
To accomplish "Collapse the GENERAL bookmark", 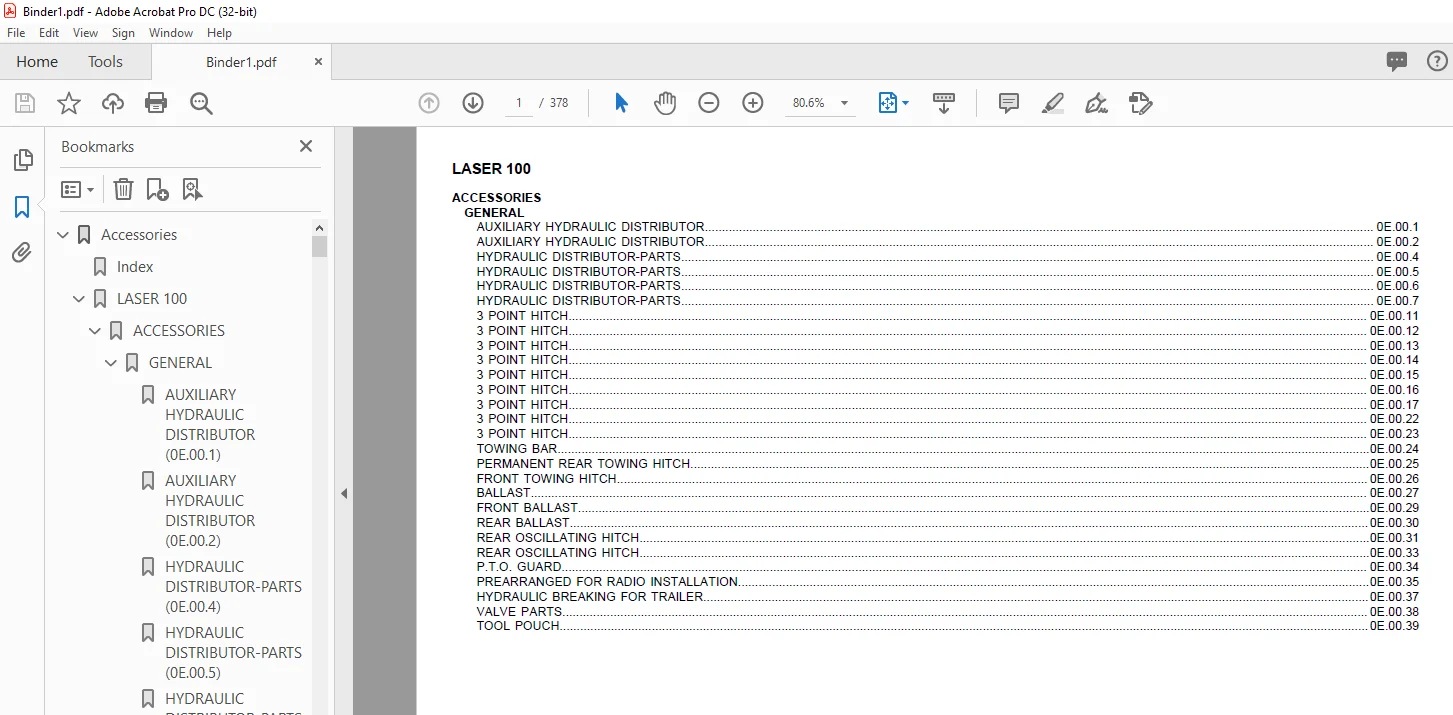I will tap(112, 363).
